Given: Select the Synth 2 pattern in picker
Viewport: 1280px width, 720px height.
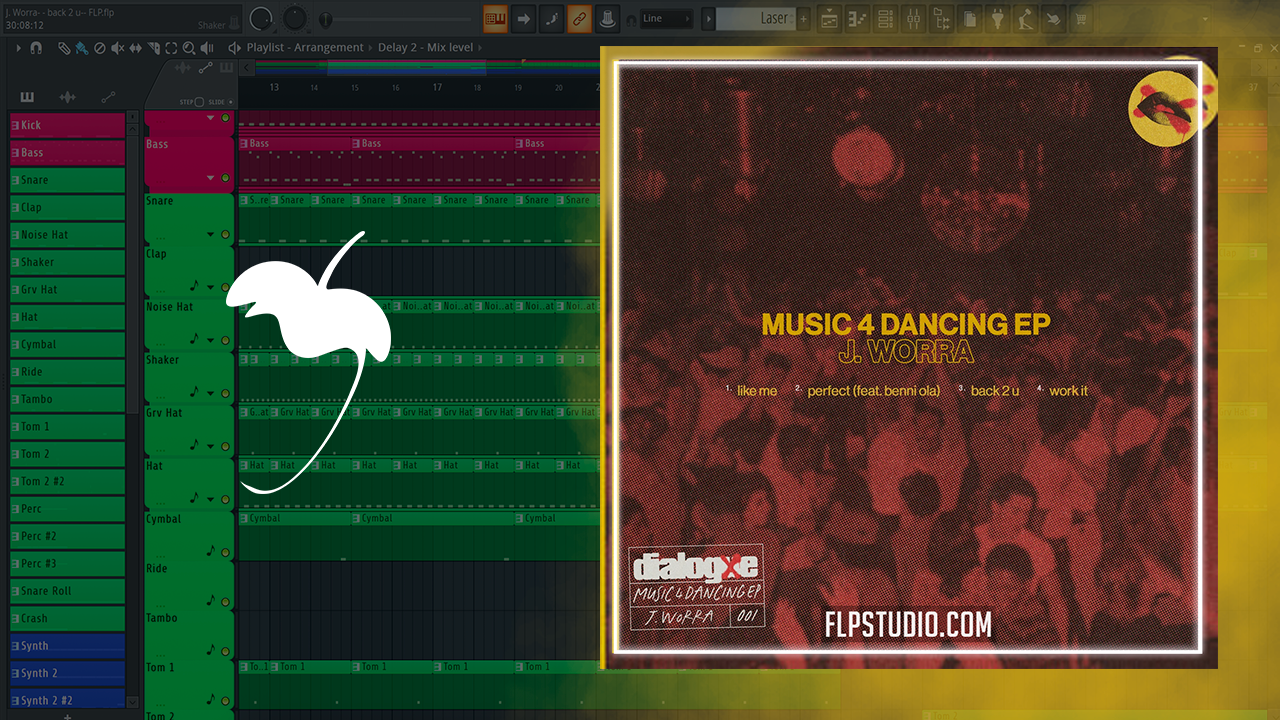Looking at the screenshot, I should (68, 673).
